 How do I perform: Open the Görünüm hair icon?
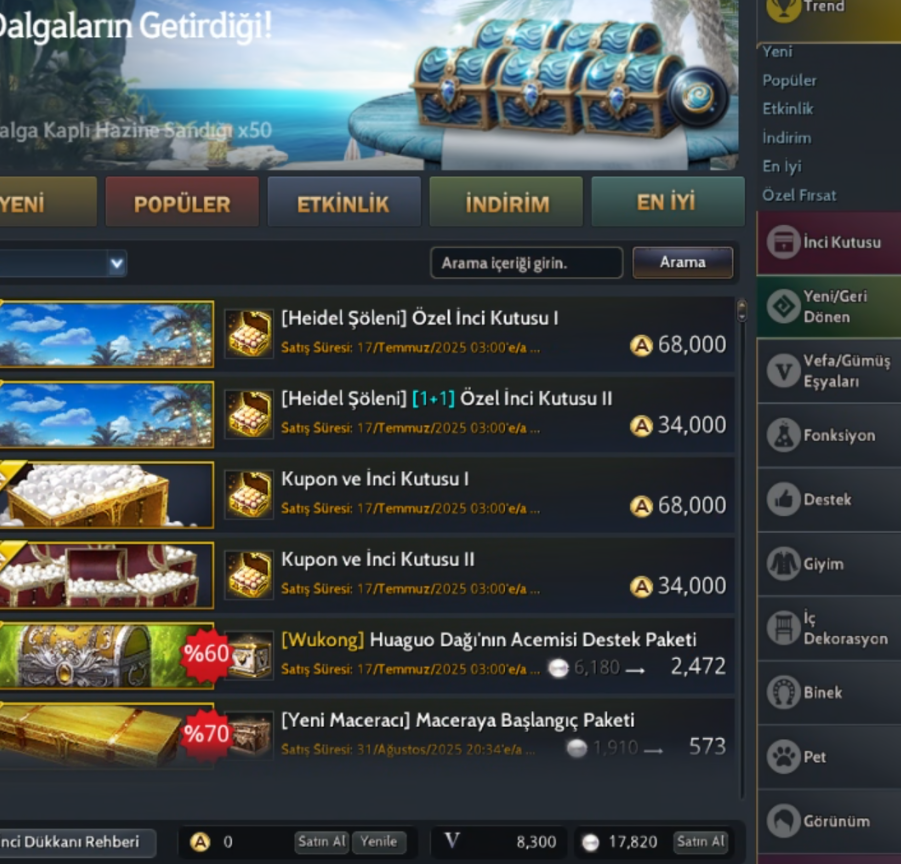[783, 821]
